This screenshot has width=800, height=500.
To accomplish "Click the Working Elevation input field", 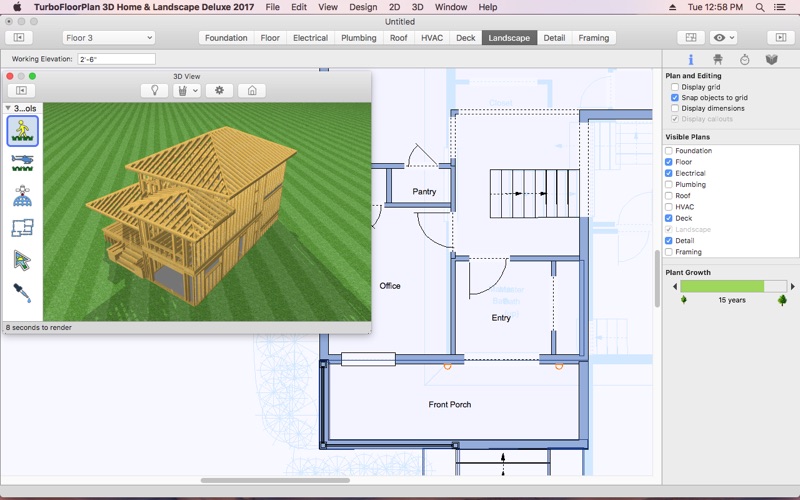I will (116, 59).
